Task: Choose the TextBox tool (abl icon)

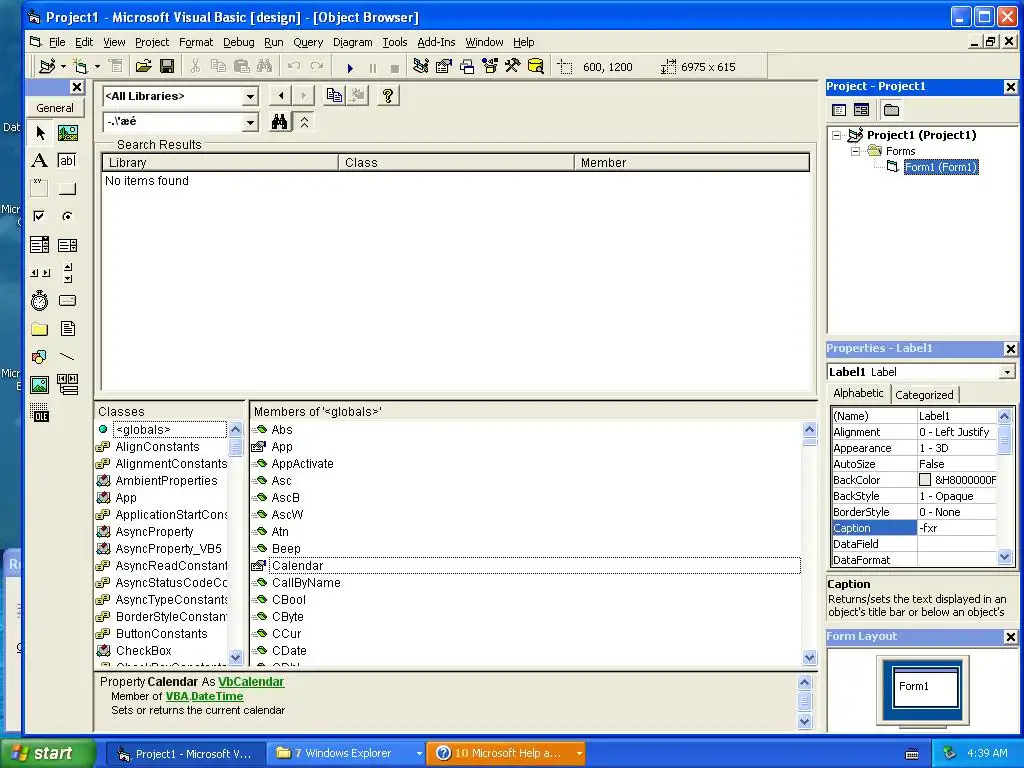Action: coord(67,161)
